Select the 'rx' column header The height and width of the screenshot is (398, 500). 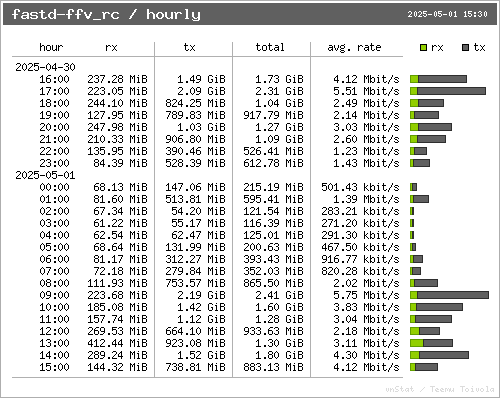[x=111, y=47]
